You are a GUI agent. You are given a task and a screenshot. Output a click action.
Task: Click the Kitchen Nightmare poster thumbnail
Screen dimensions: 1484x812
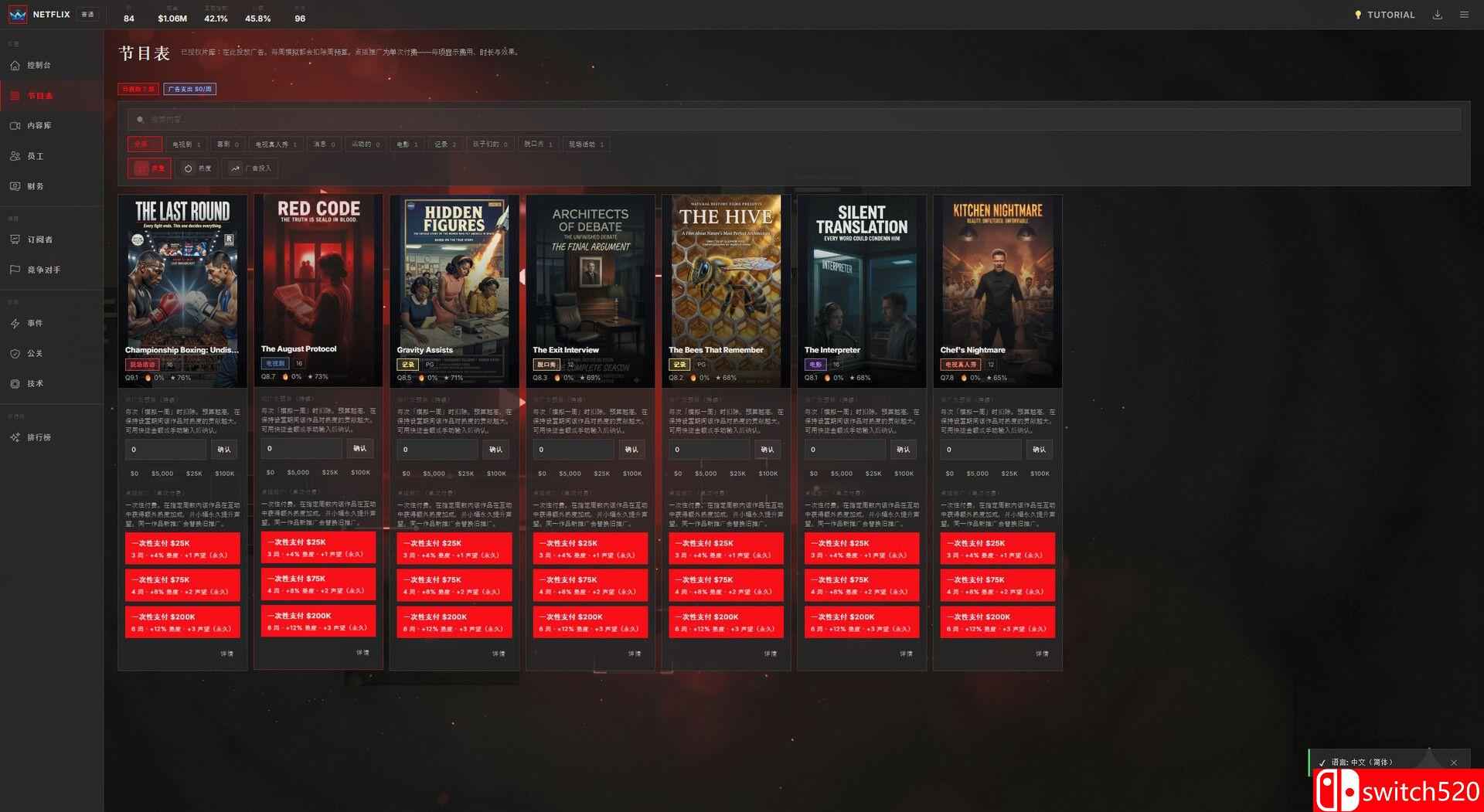tap(998, 290)
